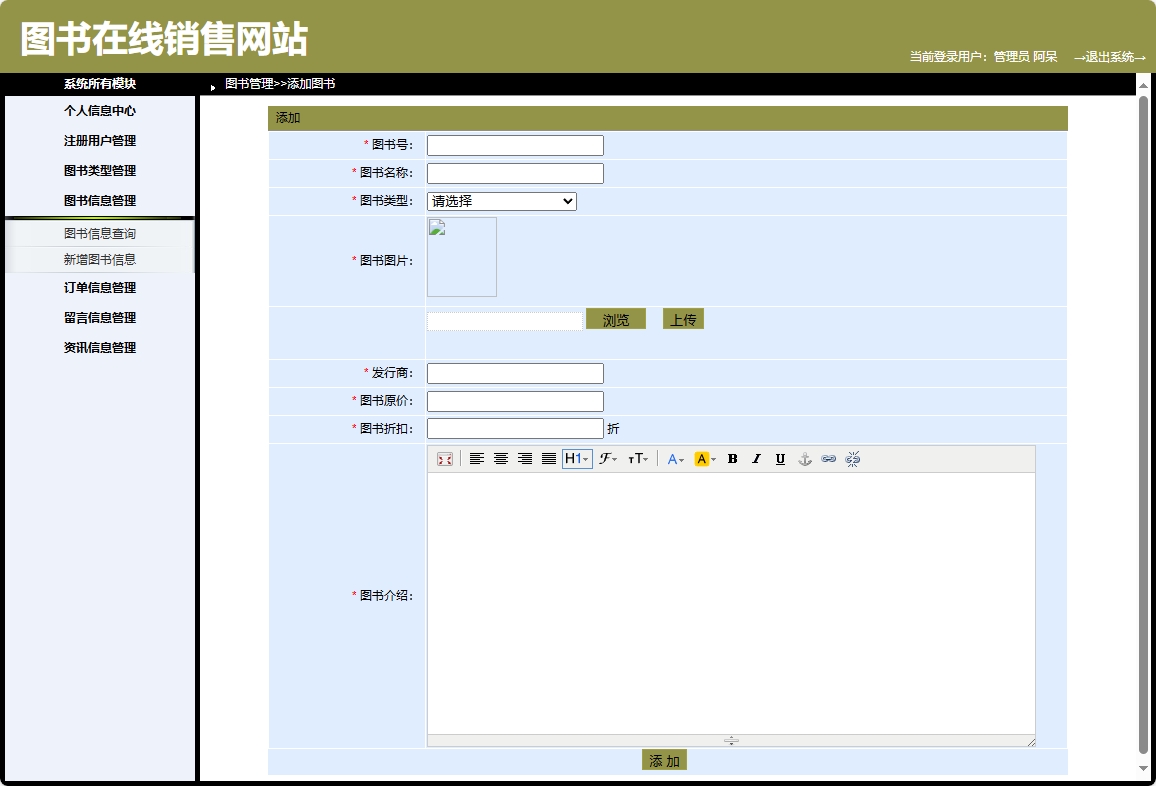This screenshot has width=1156, height=786.
Task: Click the 上传 upload button
Action: coord(684,318)
